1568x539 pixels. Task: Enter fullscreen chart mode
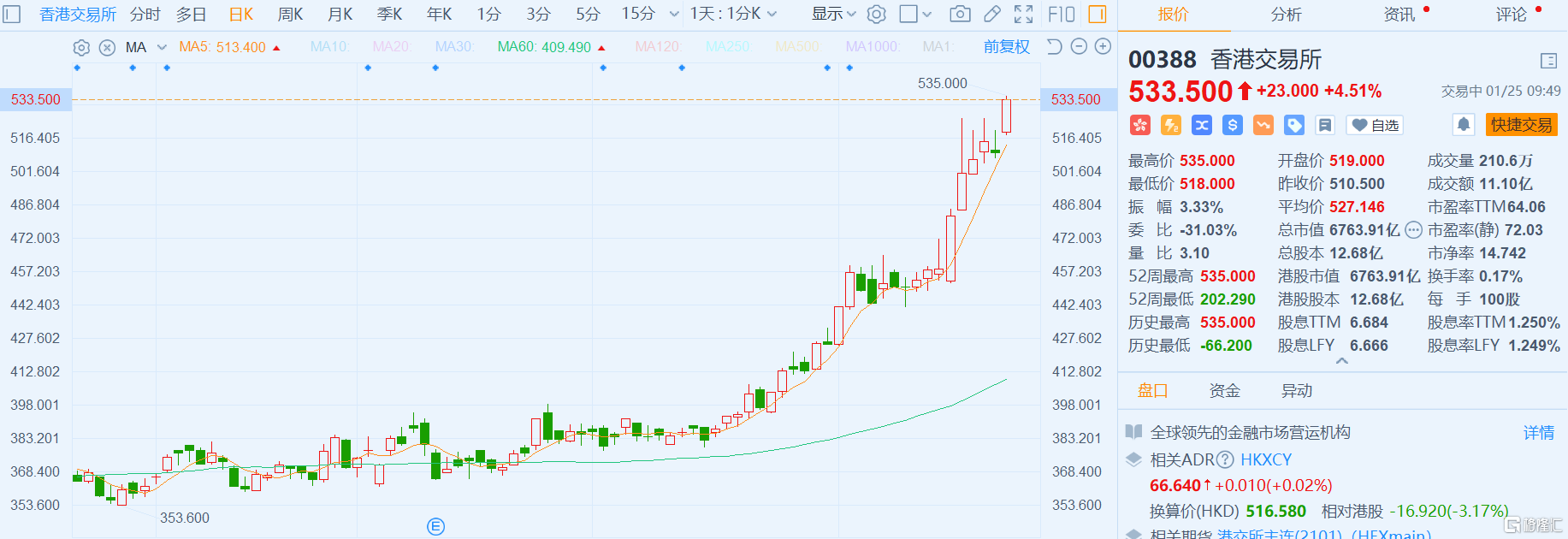1024,14
